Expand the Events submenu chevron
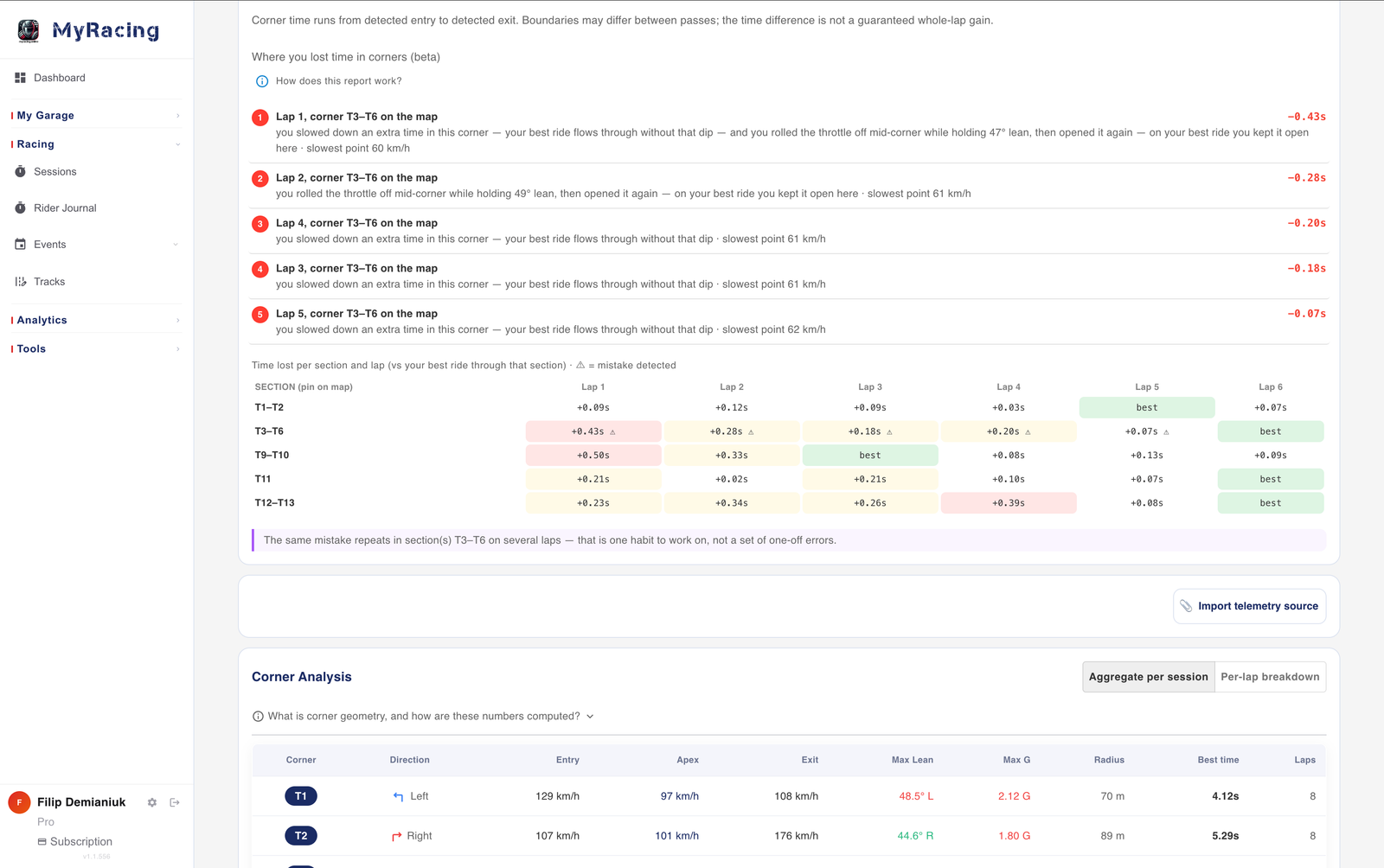 click(176, 245)
